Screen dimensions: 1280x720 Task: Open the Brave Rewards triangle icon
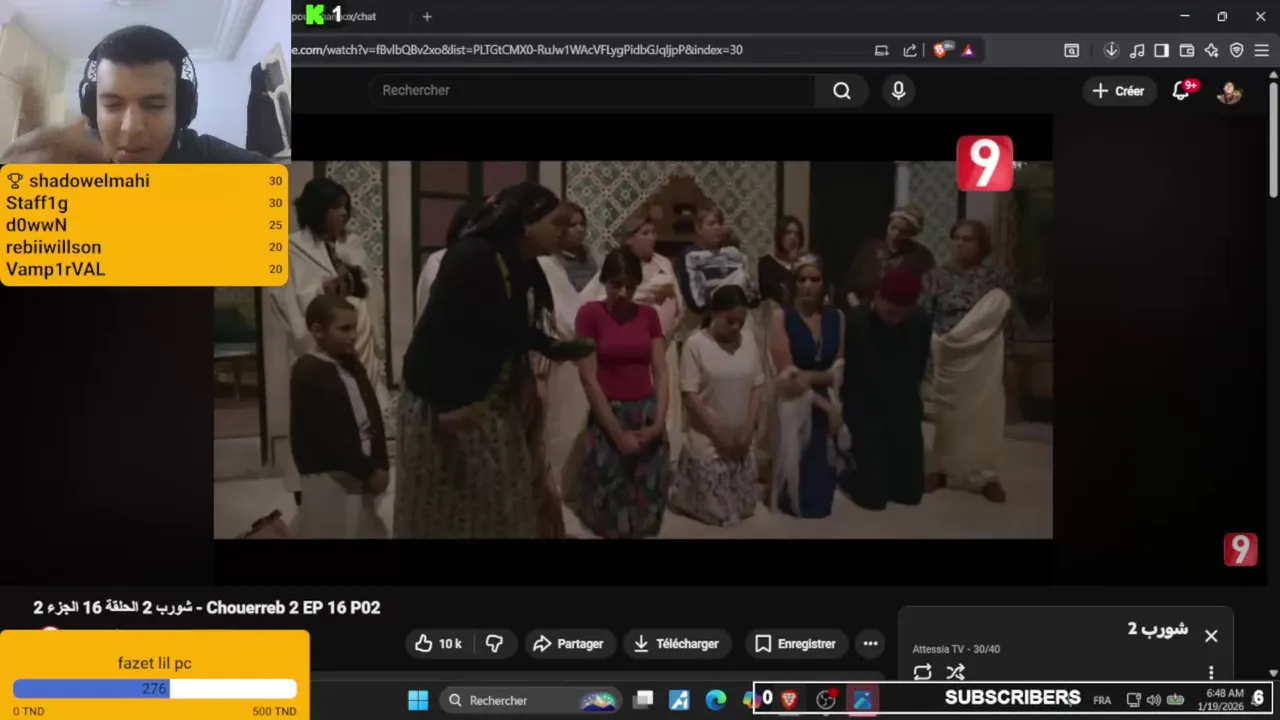pyautogui.click(x=968, y=50)
